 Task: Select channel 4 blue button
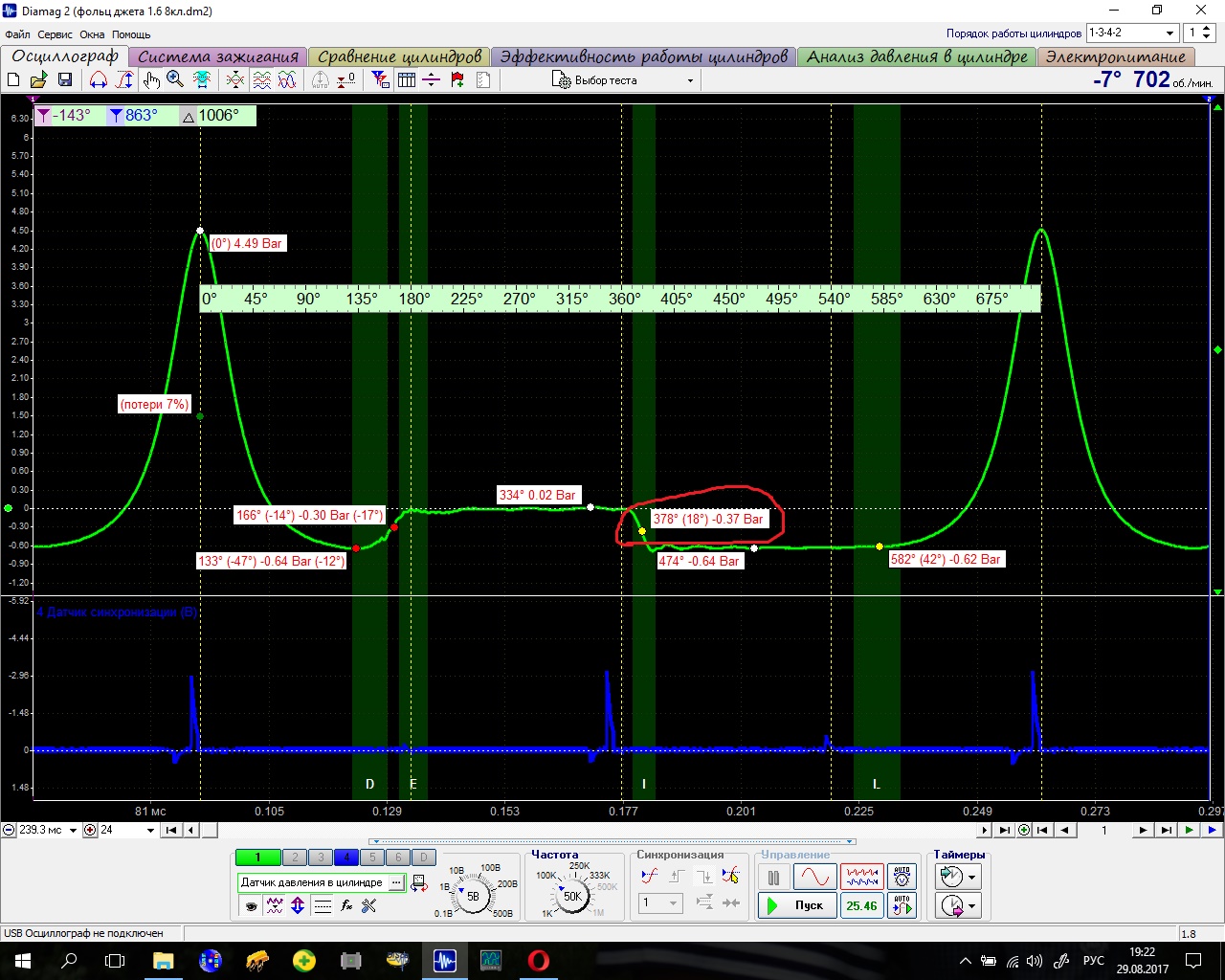tap(346, 857)
